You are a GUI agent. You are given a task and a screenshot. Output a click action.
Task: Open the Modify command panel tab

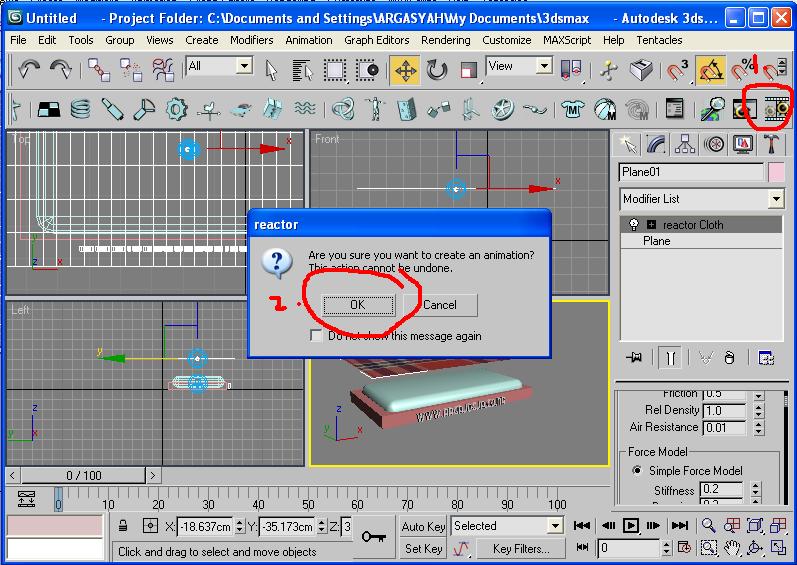point(656,145)
